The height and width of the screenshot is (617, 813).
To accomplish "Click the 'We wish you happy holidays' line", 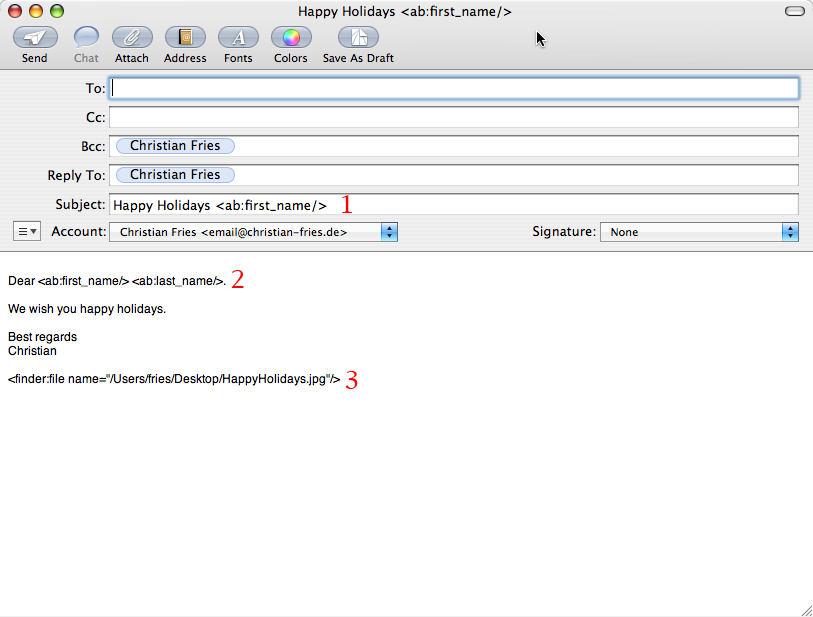I will point(87,309).
